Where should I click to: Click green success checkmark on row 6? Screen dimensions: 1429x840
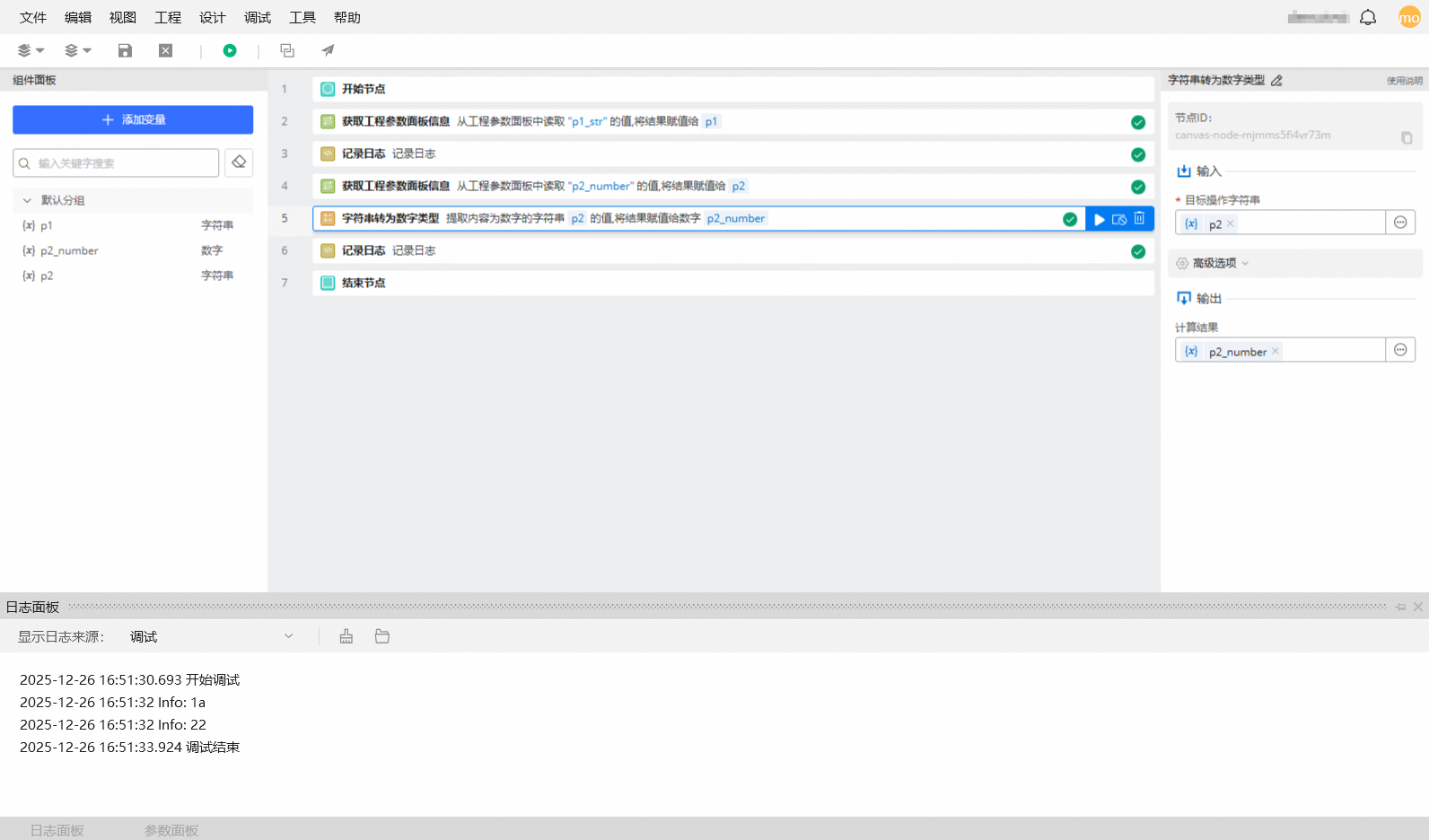coord(1138,251)
